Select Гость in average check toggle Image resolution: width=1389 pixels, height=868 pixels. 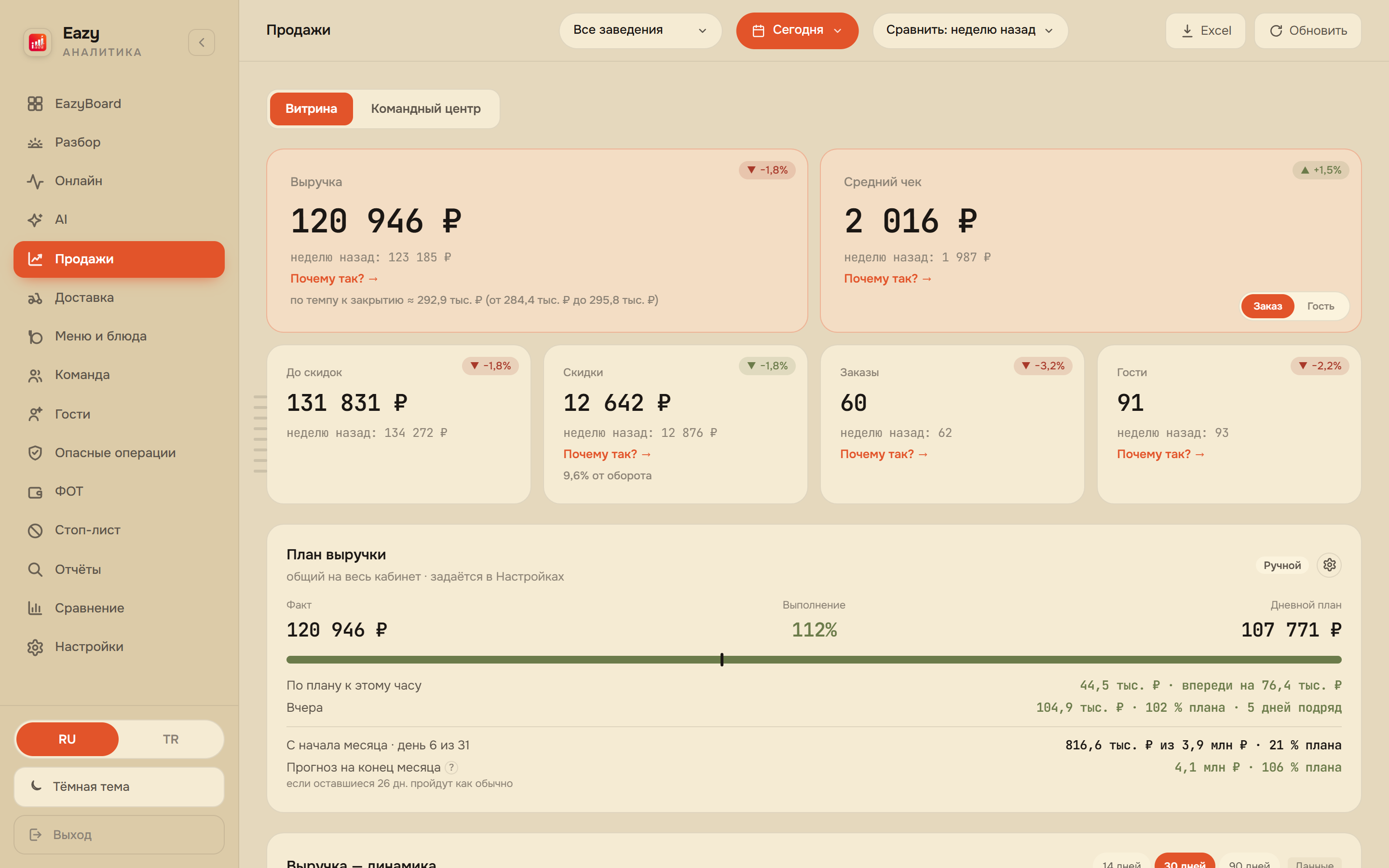pyautogui.click(x=1321, y=306)
